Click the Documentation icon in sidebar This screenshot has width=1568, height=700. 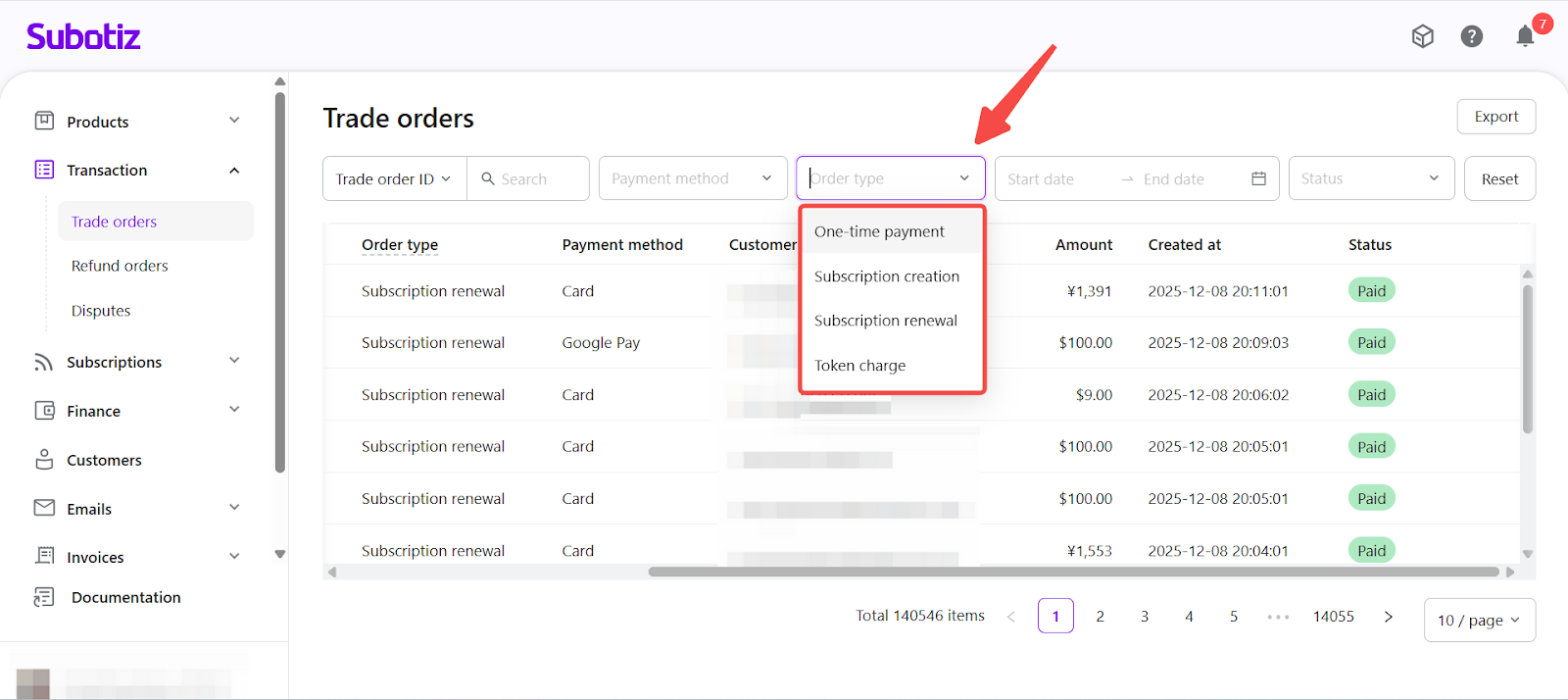(44, 597)
